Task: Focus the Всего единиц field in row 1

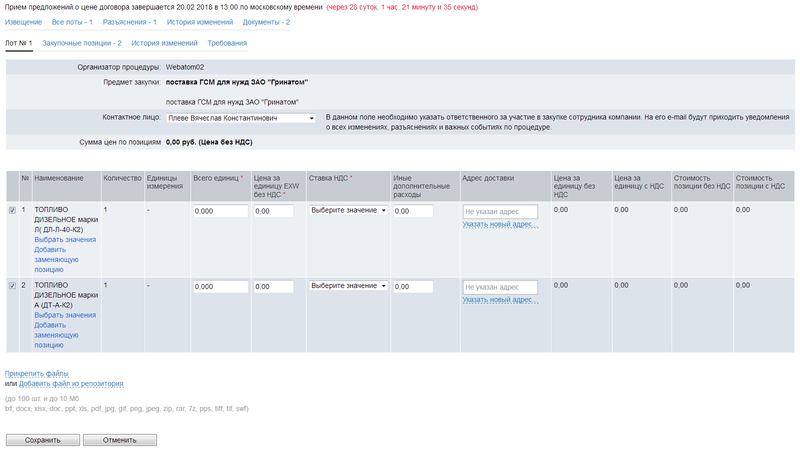Action: (220, 211)
